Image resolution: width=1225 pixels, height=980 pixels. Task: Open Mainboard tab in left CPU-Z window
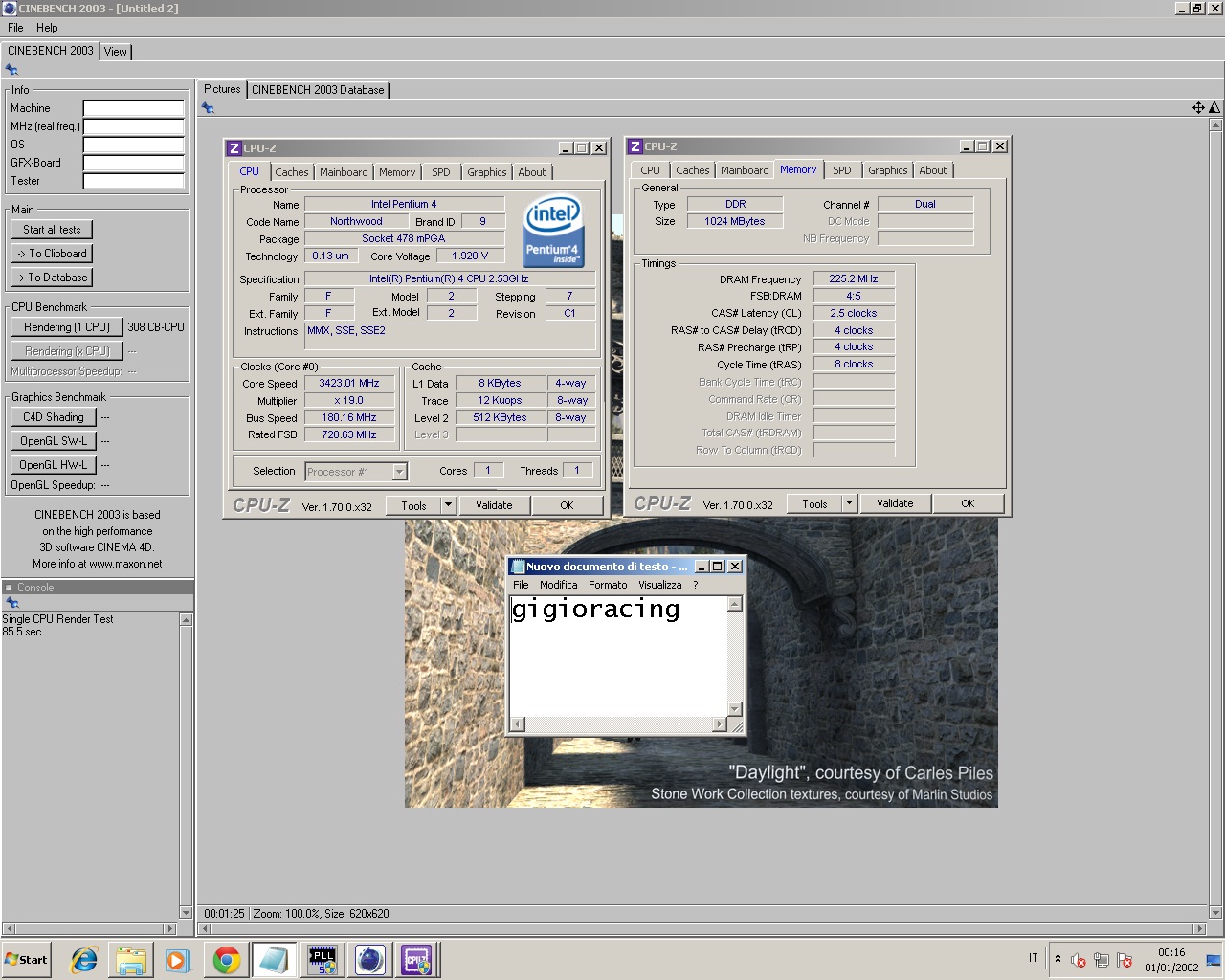pyautogui.click(x=344, y=172)
